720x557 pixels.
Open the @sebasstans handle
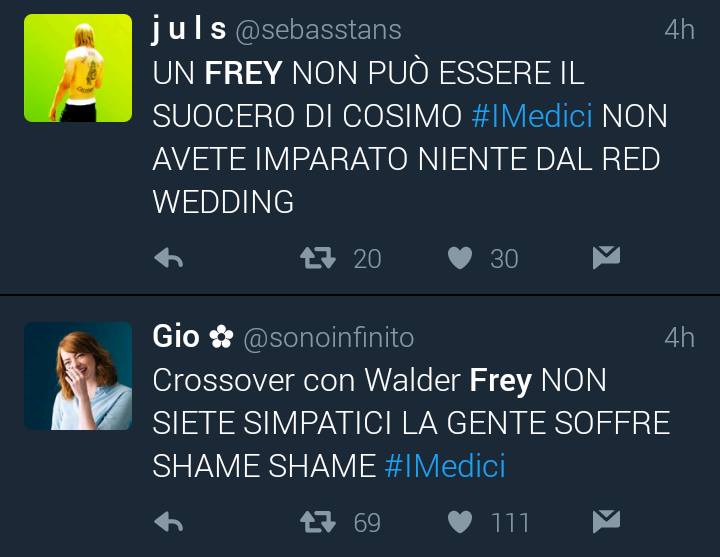(x=318, y=30)
